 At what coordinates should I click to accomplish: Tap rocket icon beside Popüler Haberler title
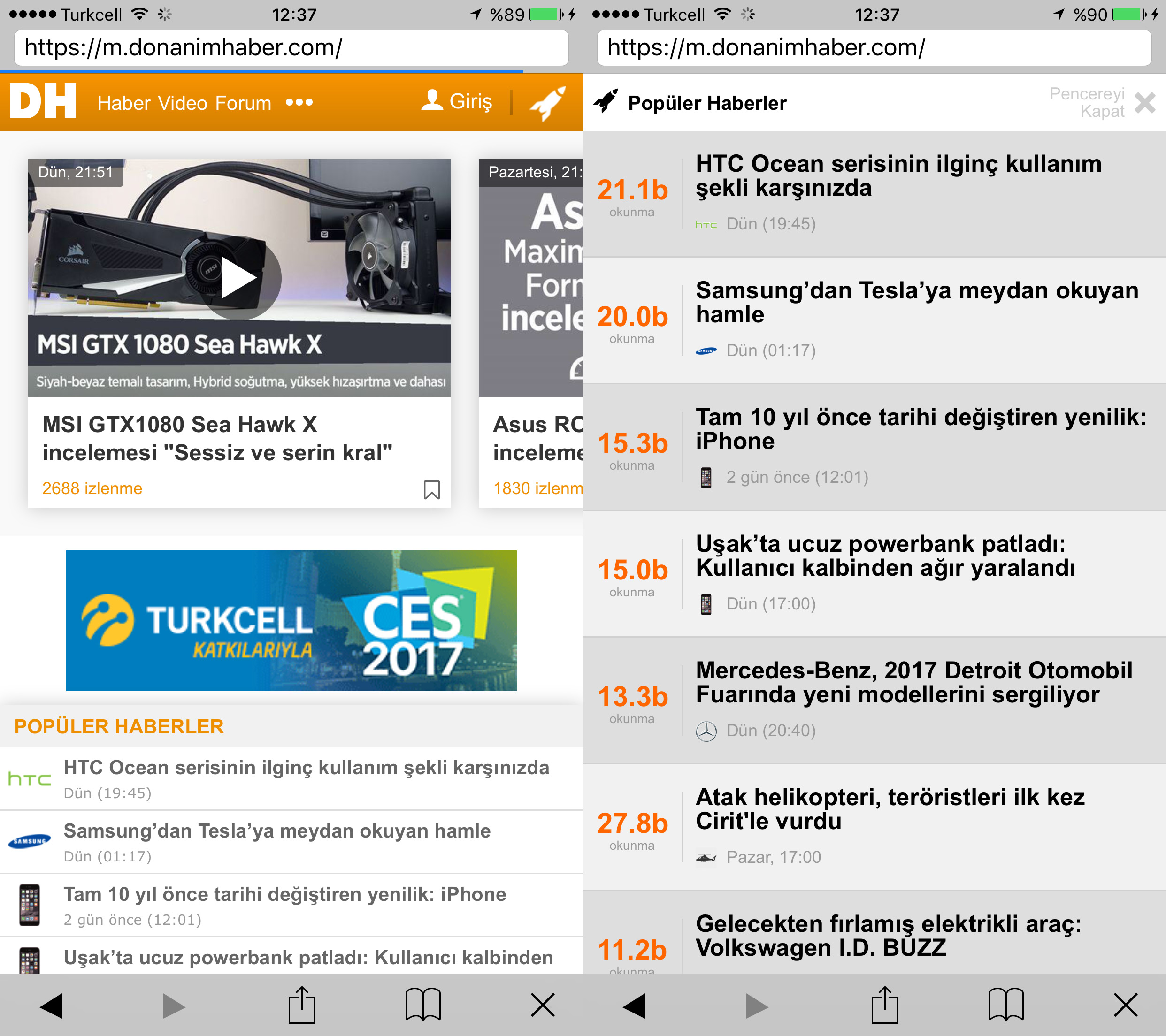point(606,101)
